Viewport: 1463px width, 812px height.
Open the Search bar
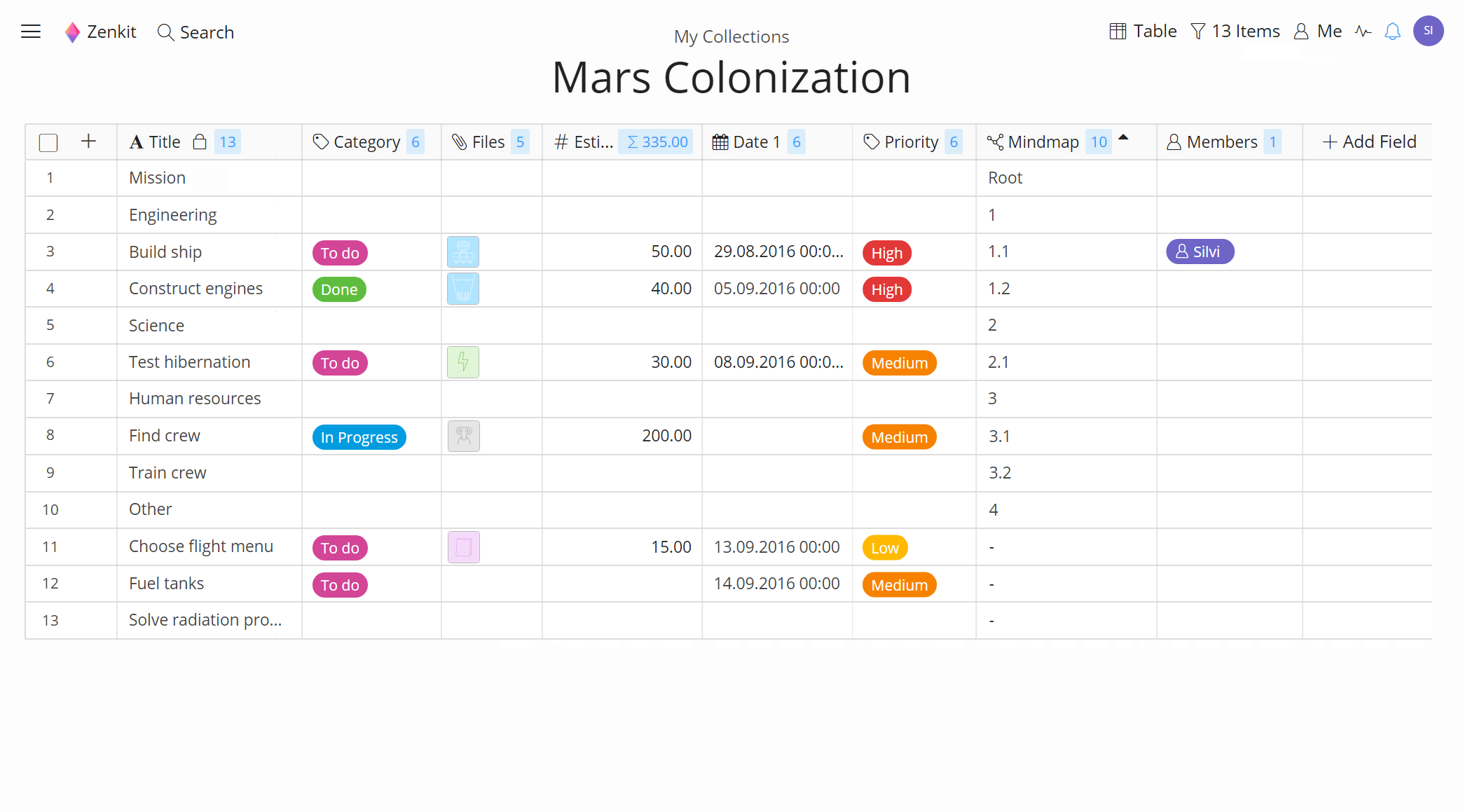click(196, 32)
